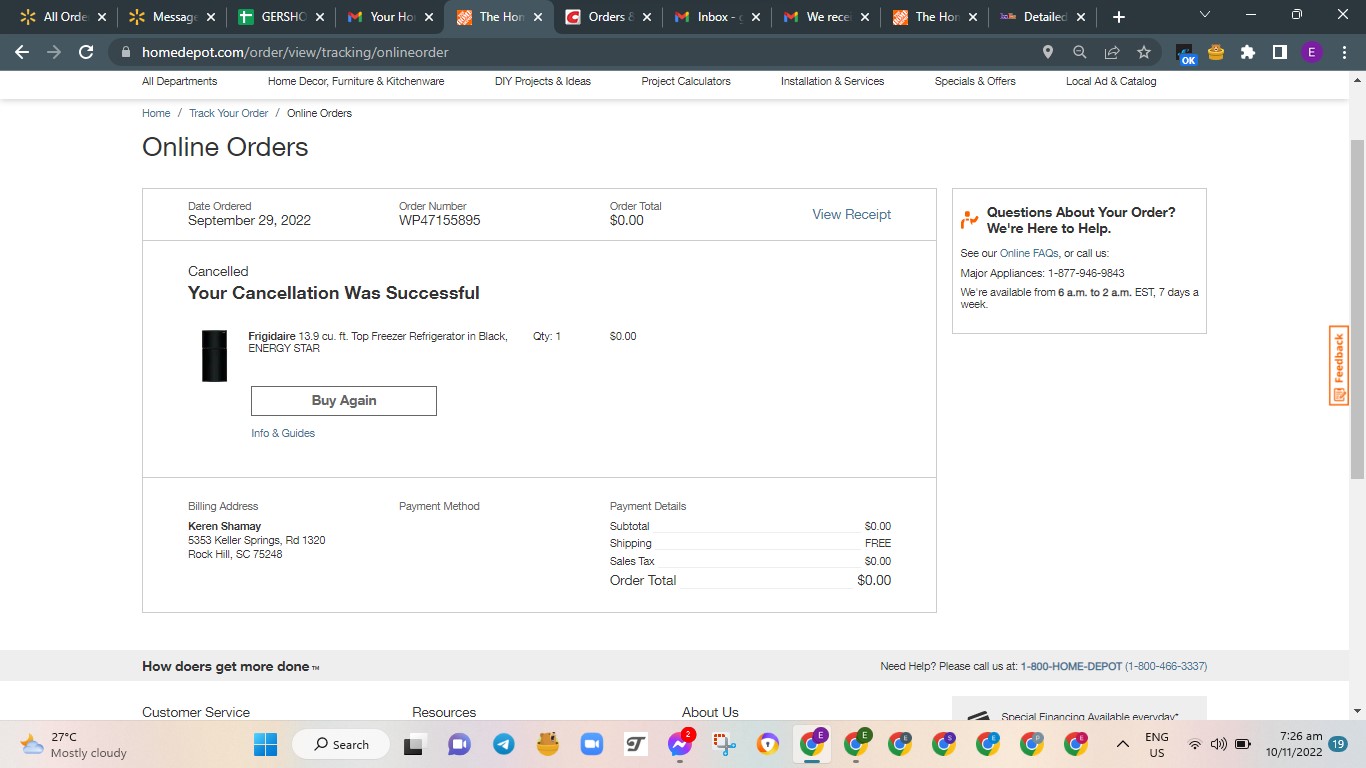Screen dimensions: 1366x768
Task: Open Project Calculators menu
Action: pyautogui.click(x=686, y=81)
